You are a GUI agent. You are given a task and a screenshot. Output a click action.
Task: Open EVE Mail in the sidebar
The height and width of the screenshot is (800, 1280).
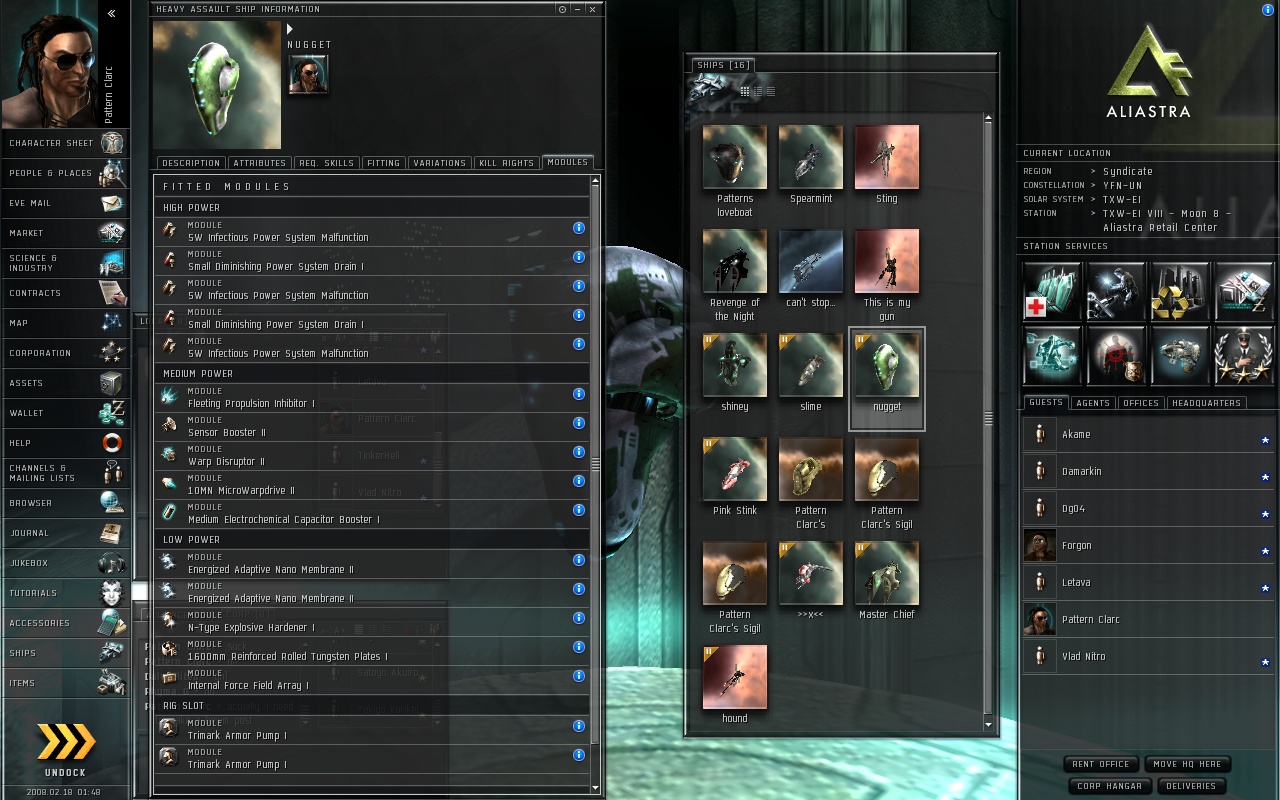[65, 203]
